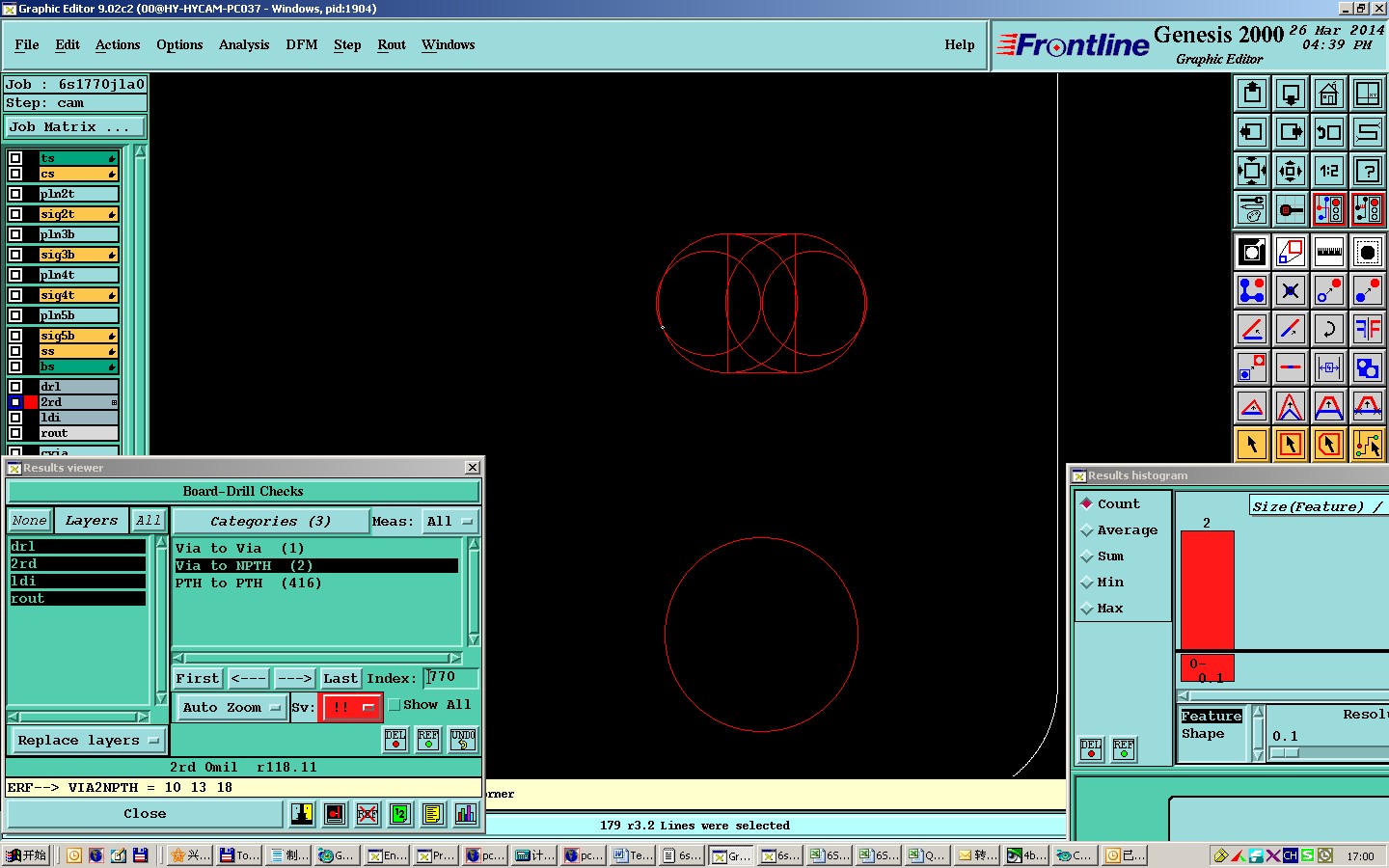Click the rotate feature tool icon
This screenshot has height=868, width=1389.
click(1328, 329)
